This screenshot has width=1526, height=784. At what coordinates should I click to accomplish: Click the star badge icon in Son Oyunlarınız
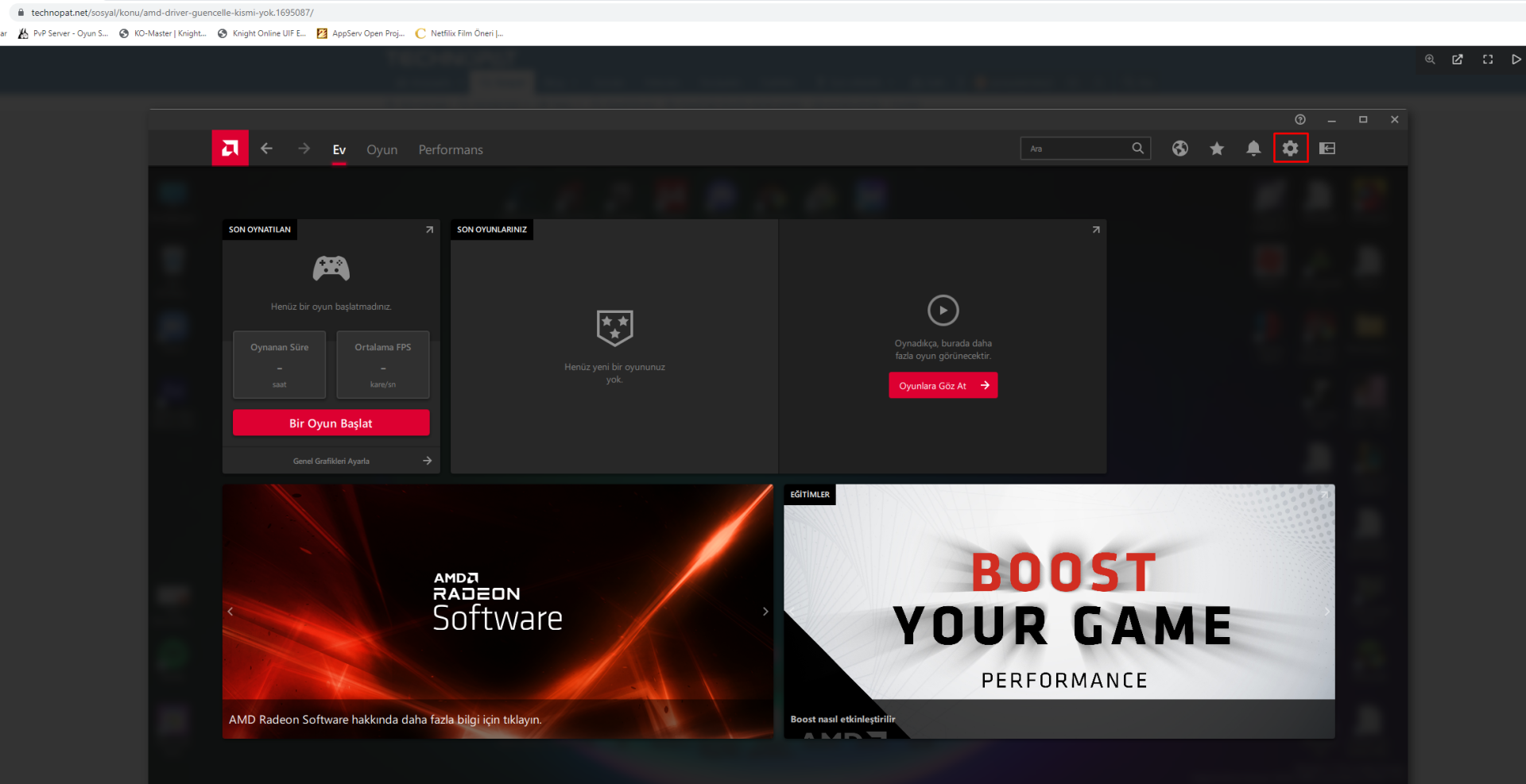pyautogui.click(x=614, y=327)
